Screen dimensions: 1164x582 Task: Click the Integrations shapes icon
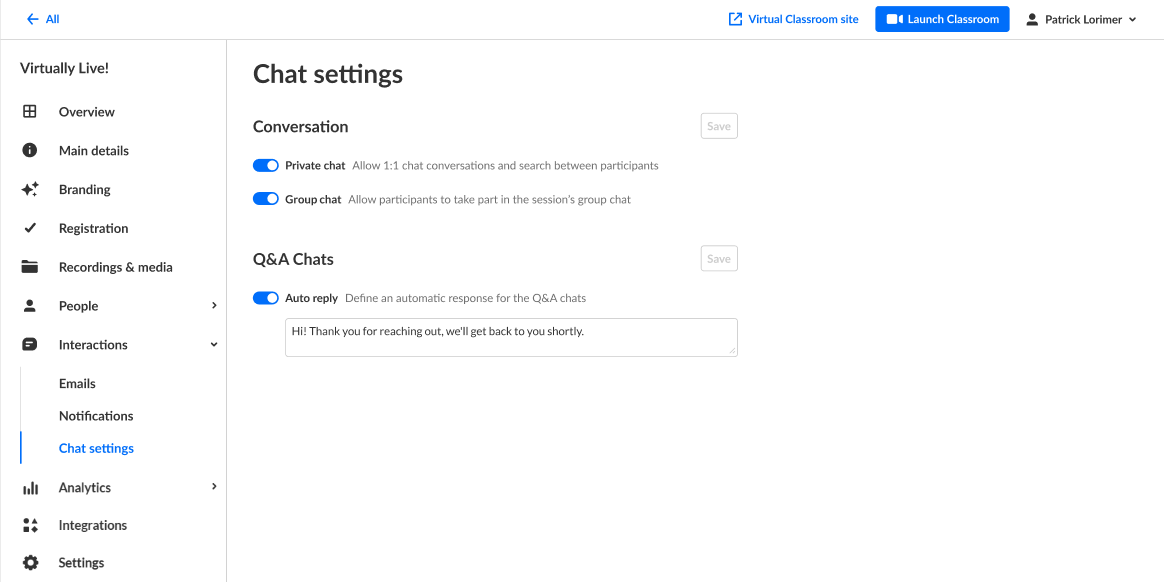tap(30, 525)
